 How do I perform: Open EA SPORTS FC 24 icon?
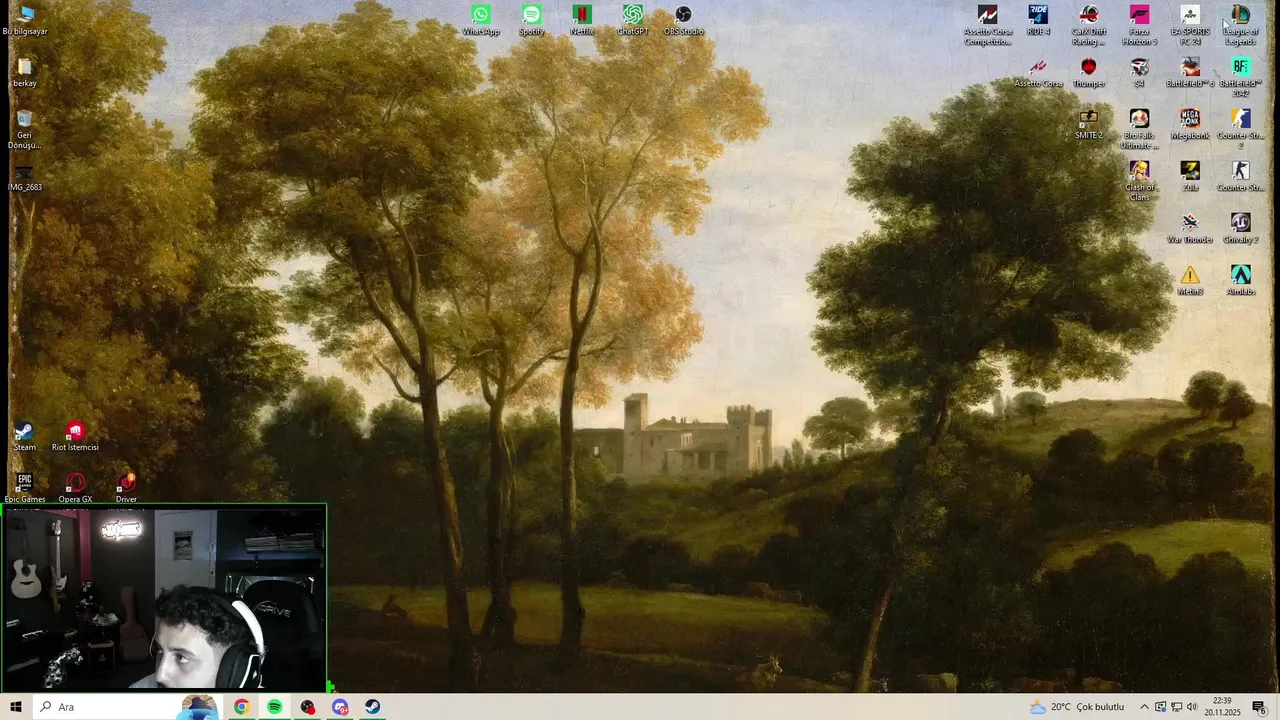pos(1190,25)
